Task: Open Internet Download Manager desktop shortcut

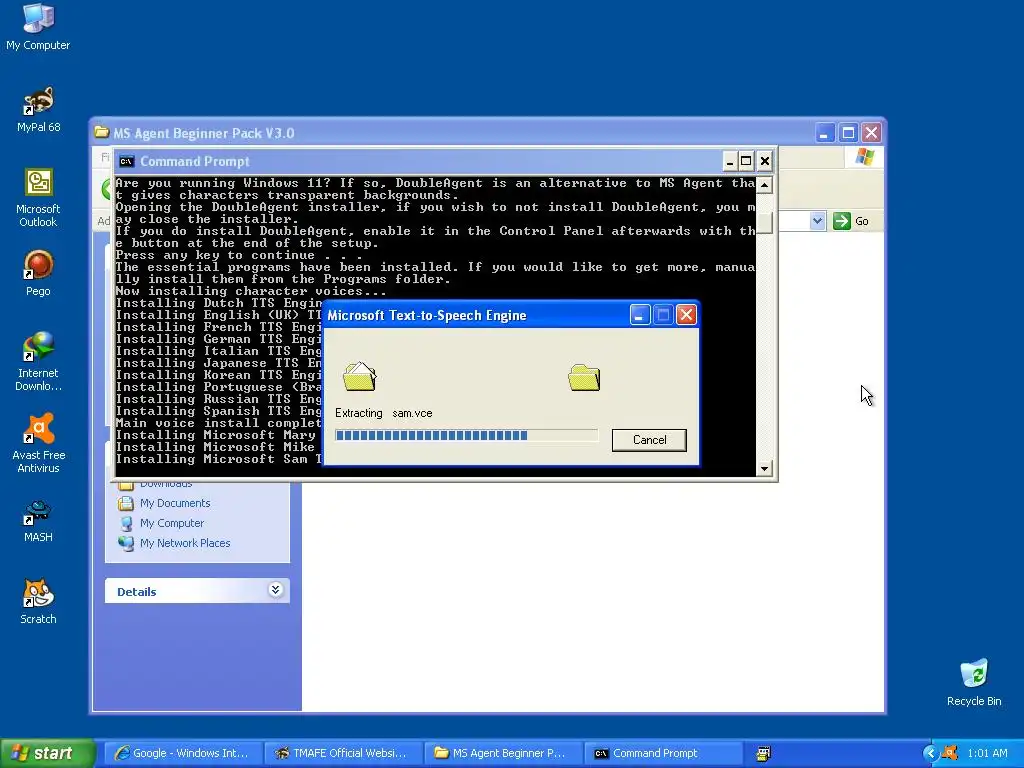Action: point(38,362)
